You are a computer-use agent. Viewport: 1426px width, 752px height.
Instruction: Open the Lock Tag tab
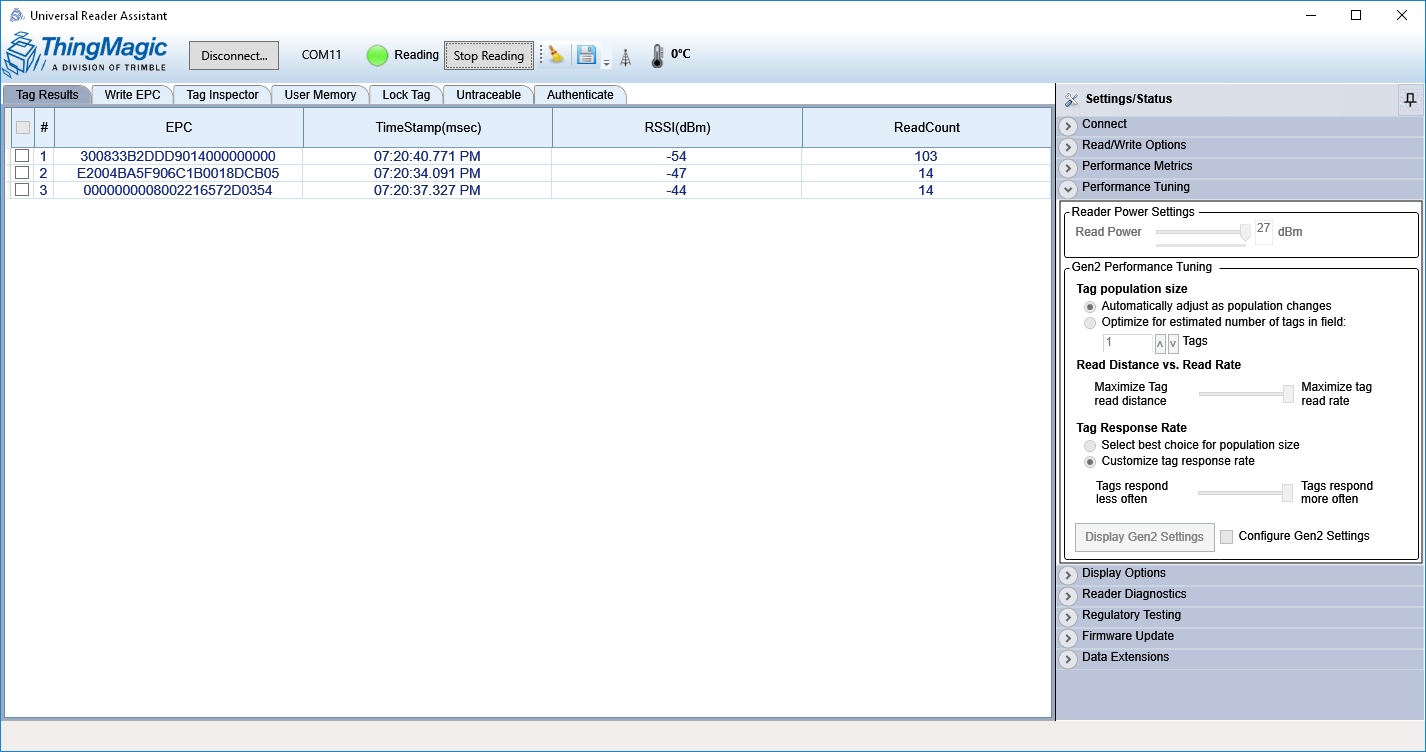click(x=406, y=95)
